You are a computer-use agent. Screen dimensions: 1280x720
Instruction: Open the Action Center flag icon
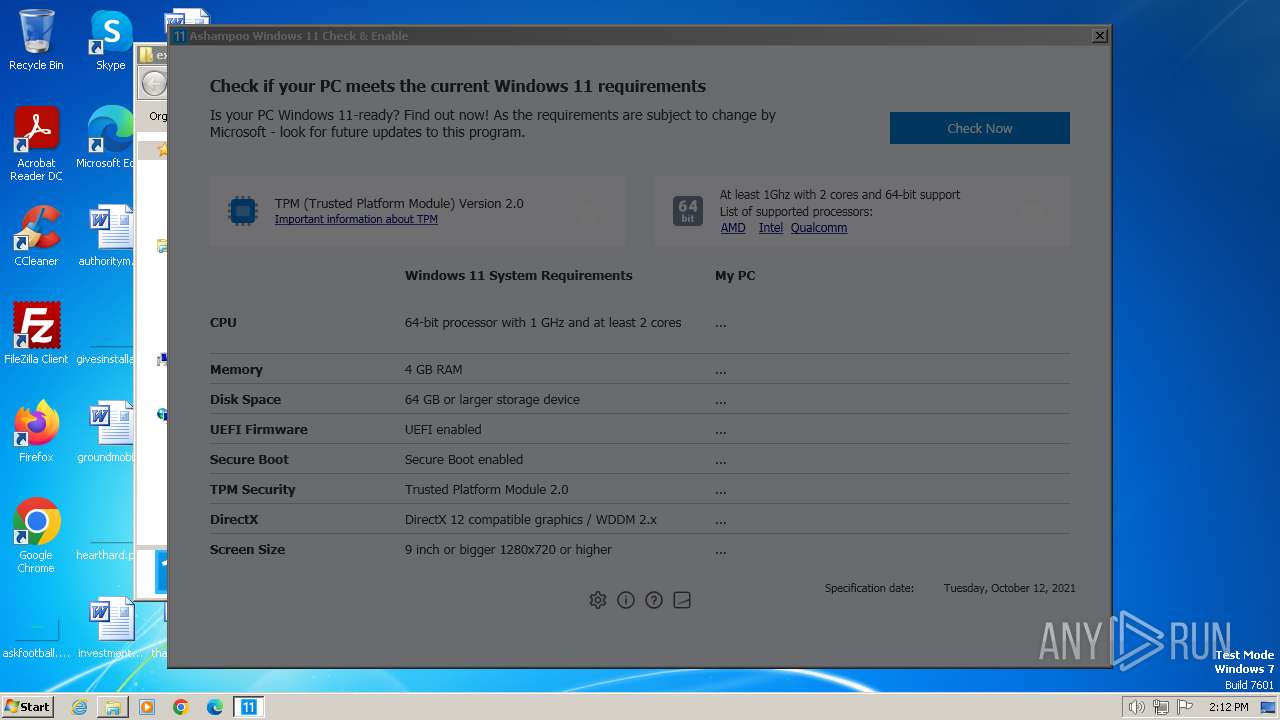click(x=1185, y=707)
